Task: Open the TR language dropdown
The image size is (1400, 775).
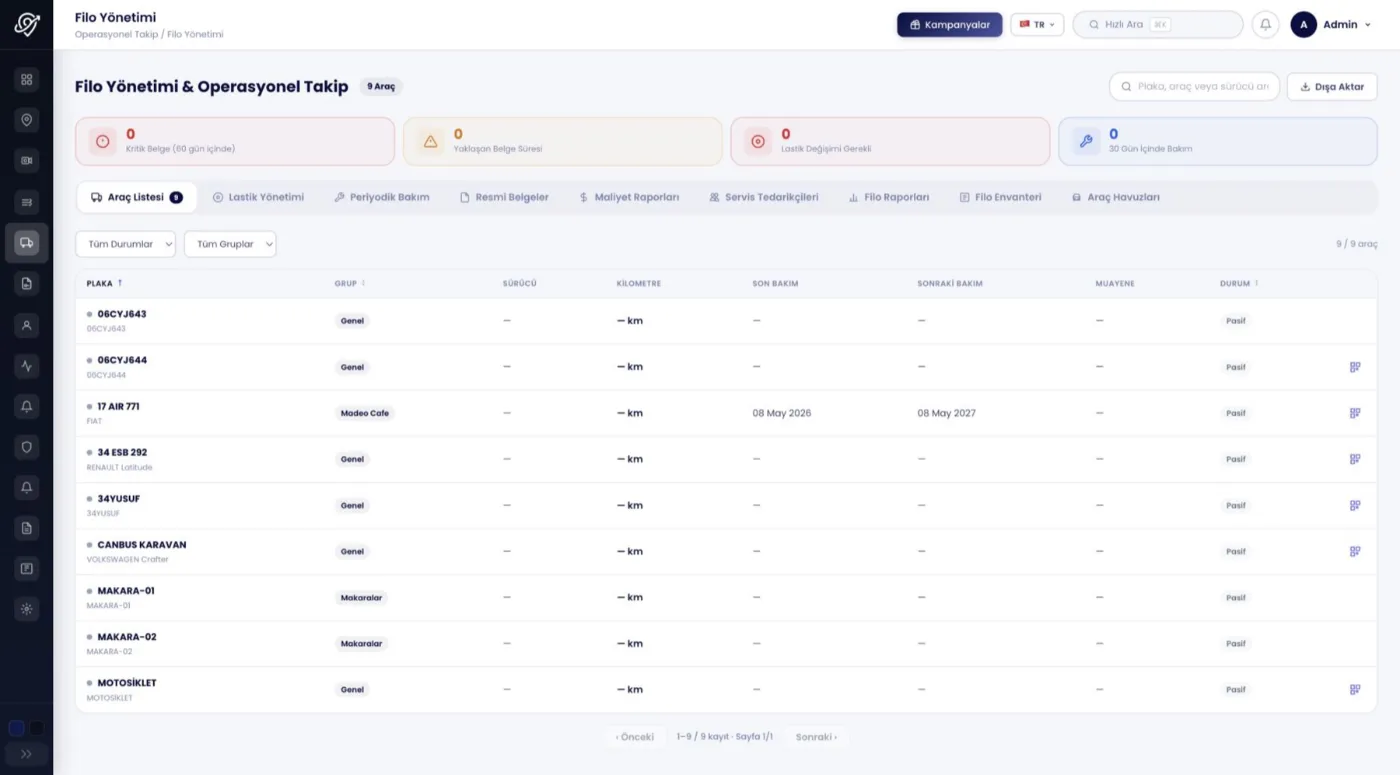Action: tap(1037, 25)
